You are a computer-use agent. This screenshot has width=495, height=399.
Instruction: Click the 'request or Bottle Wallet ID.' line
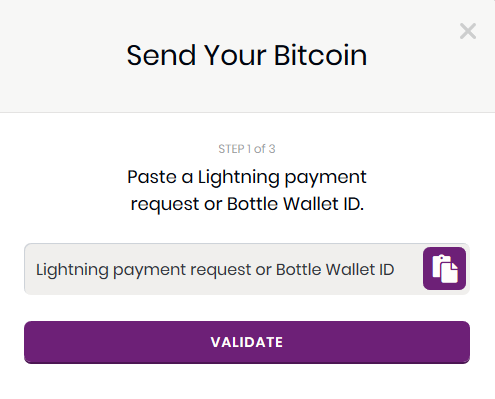(x=247, y=204)
